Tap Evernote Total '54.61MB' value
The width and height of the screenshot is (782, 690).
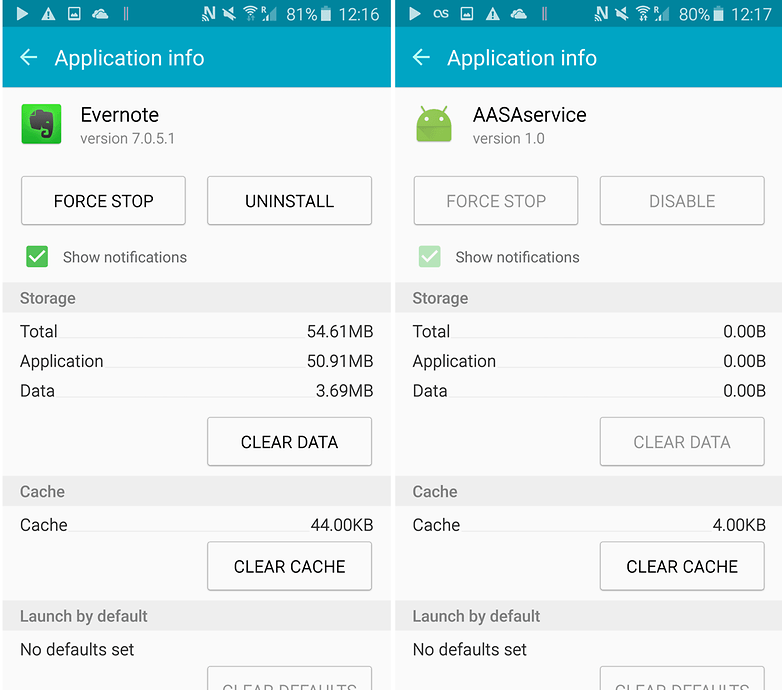(x=340, y=332)
